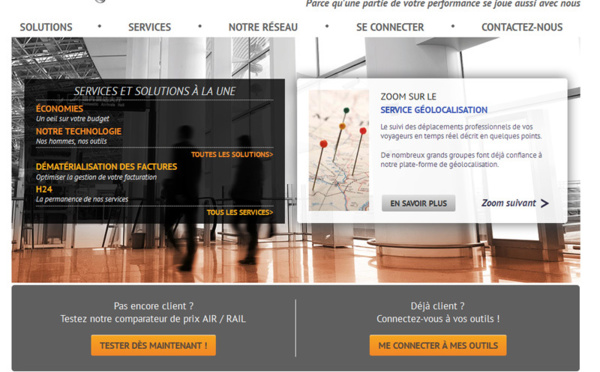Image resolution: width=600 pixels, height=372 pixels.
Task: Click 'Pas encore client ?' text
Action: (x=153, y=306)
